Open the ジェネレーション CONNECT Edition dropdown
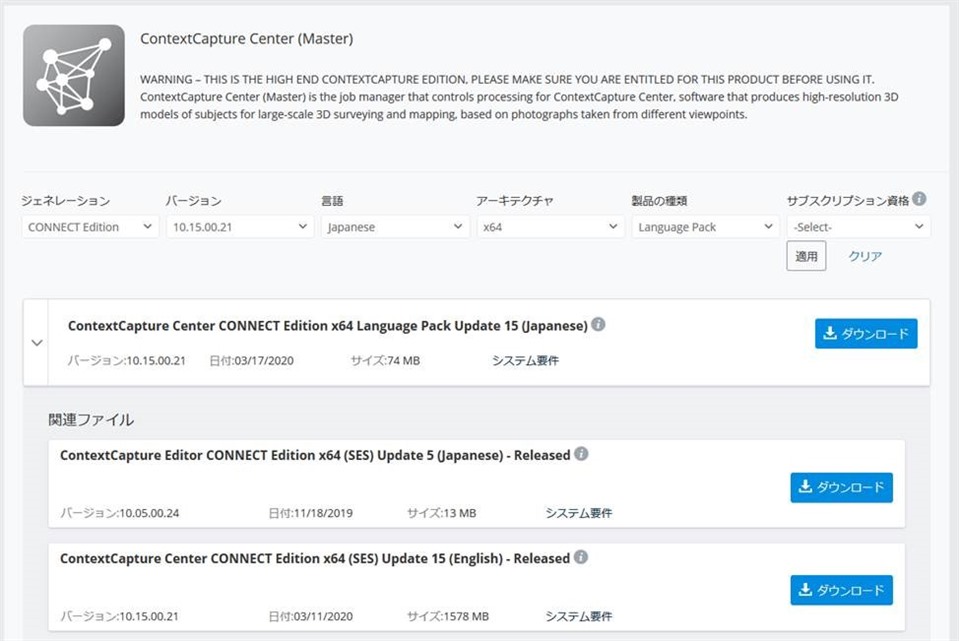 point(90,227)
